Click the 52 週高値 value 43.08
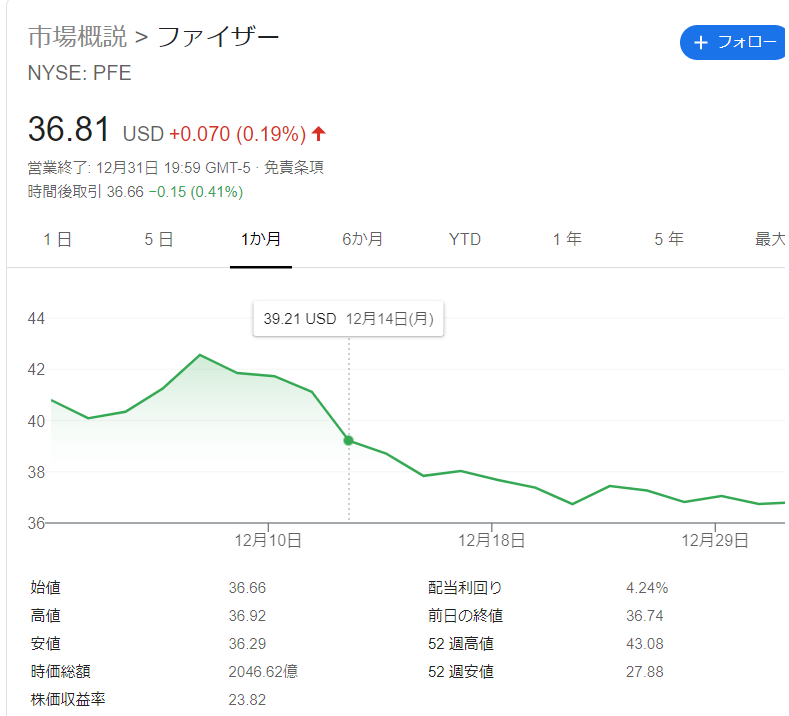The width and height of the screenshot is (789, 716). pyautogui.click(x=645, y=644)
